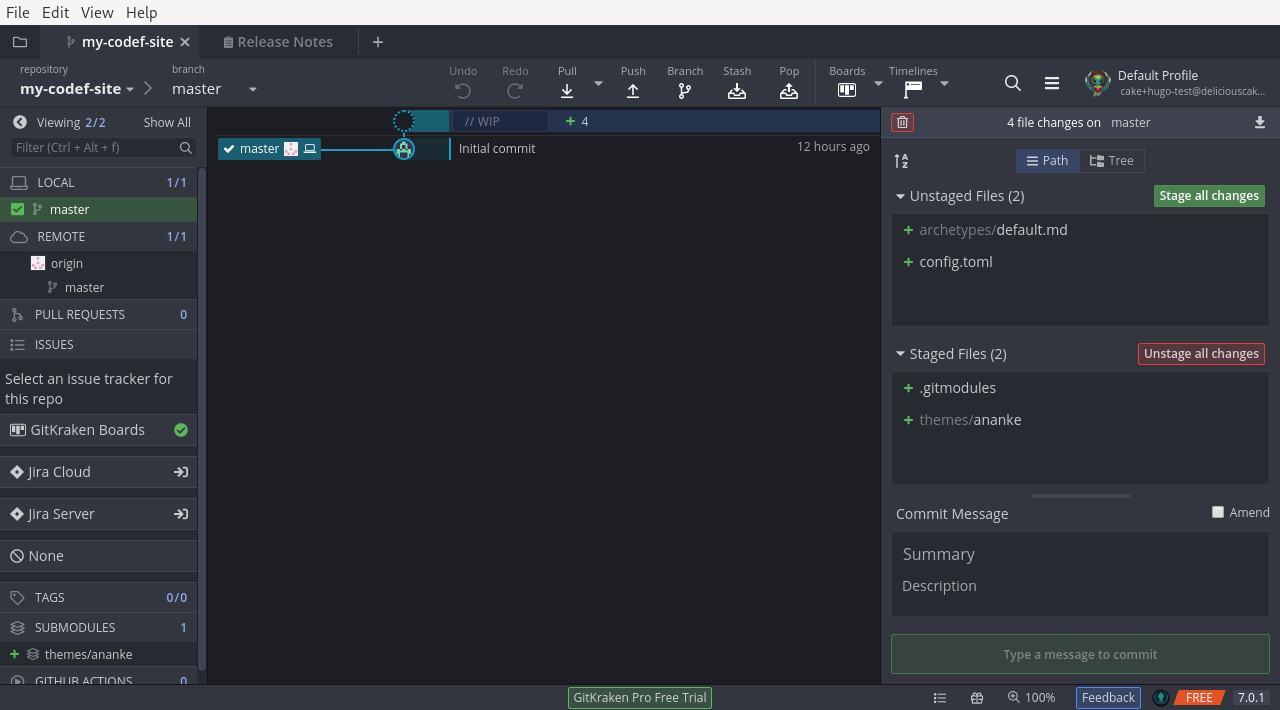Open the Edit menu
This screenshot has height=710, width=1280.
click(x=56, y=12)
